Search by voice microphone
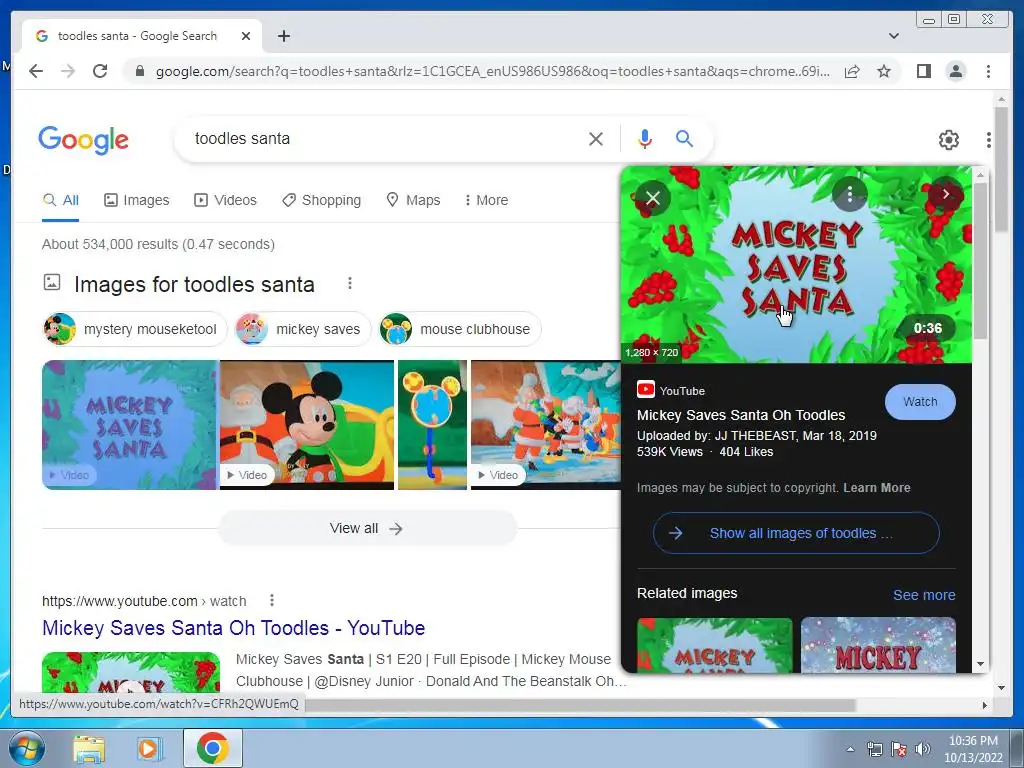 [x=645, y=138]
